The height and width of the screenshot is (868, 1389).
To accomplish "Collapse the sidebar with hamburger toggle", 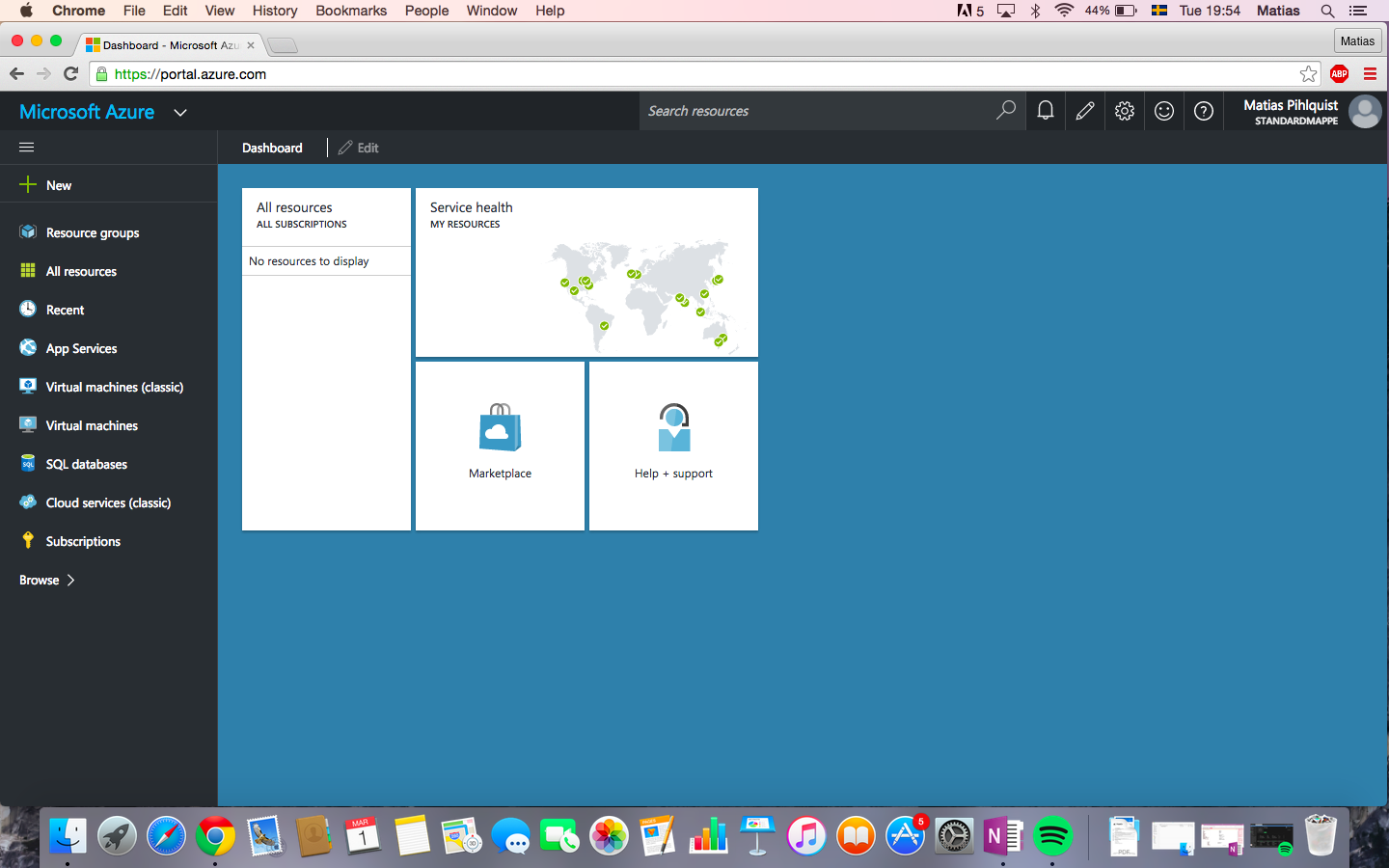I will click(27, 148).
